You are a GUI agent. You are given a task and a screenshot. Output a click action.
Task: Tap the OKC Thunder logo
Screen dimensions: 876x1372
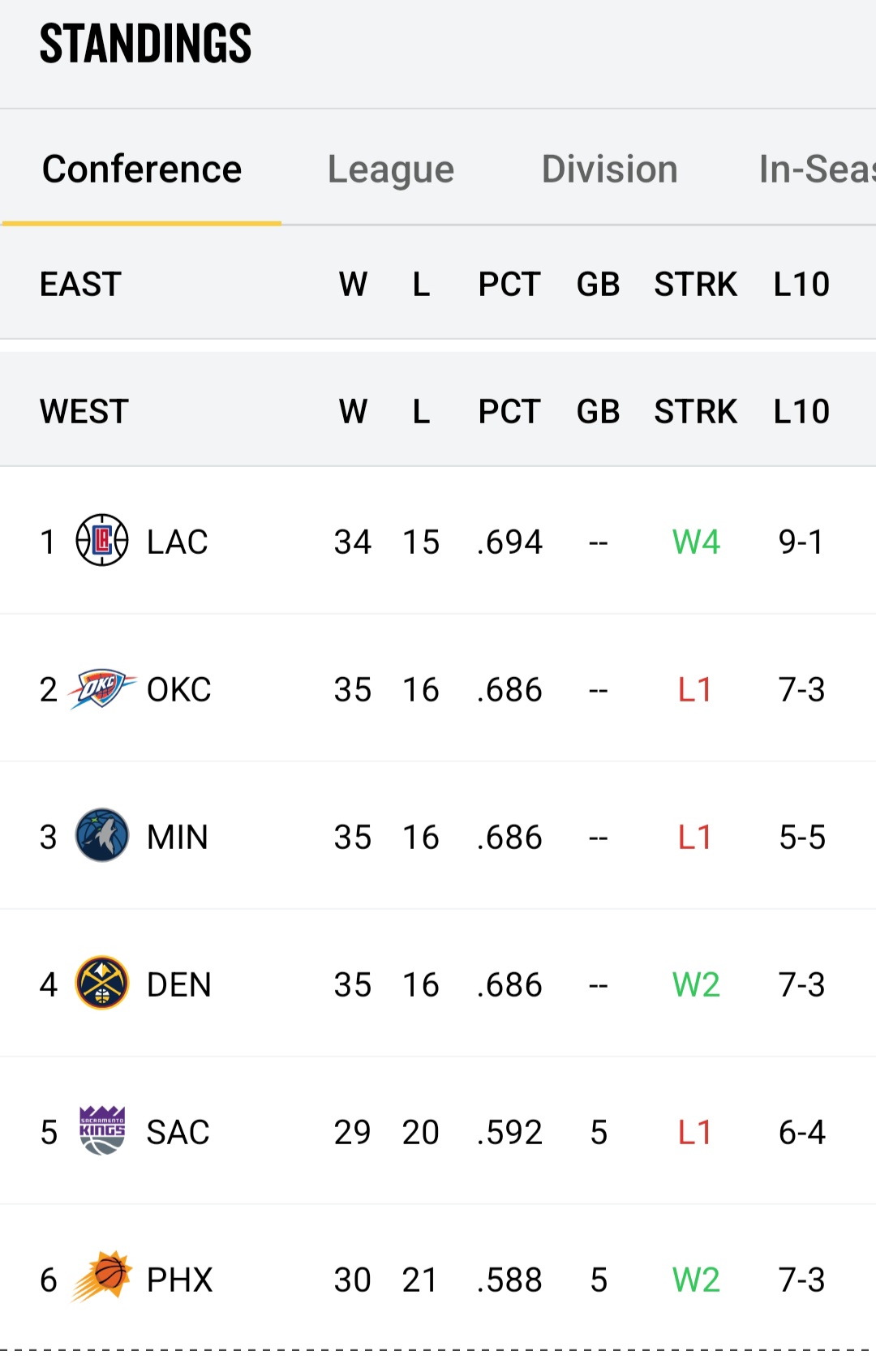coord(101,689)
